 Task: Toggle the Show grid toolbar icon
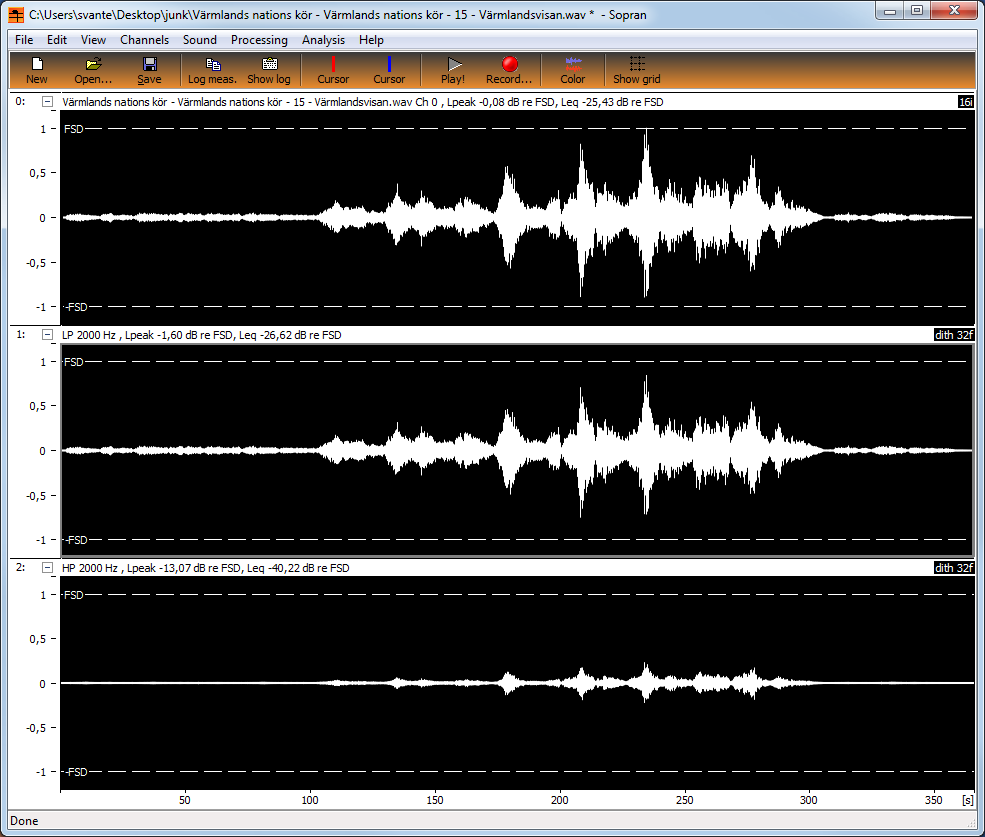pos(636,70)
